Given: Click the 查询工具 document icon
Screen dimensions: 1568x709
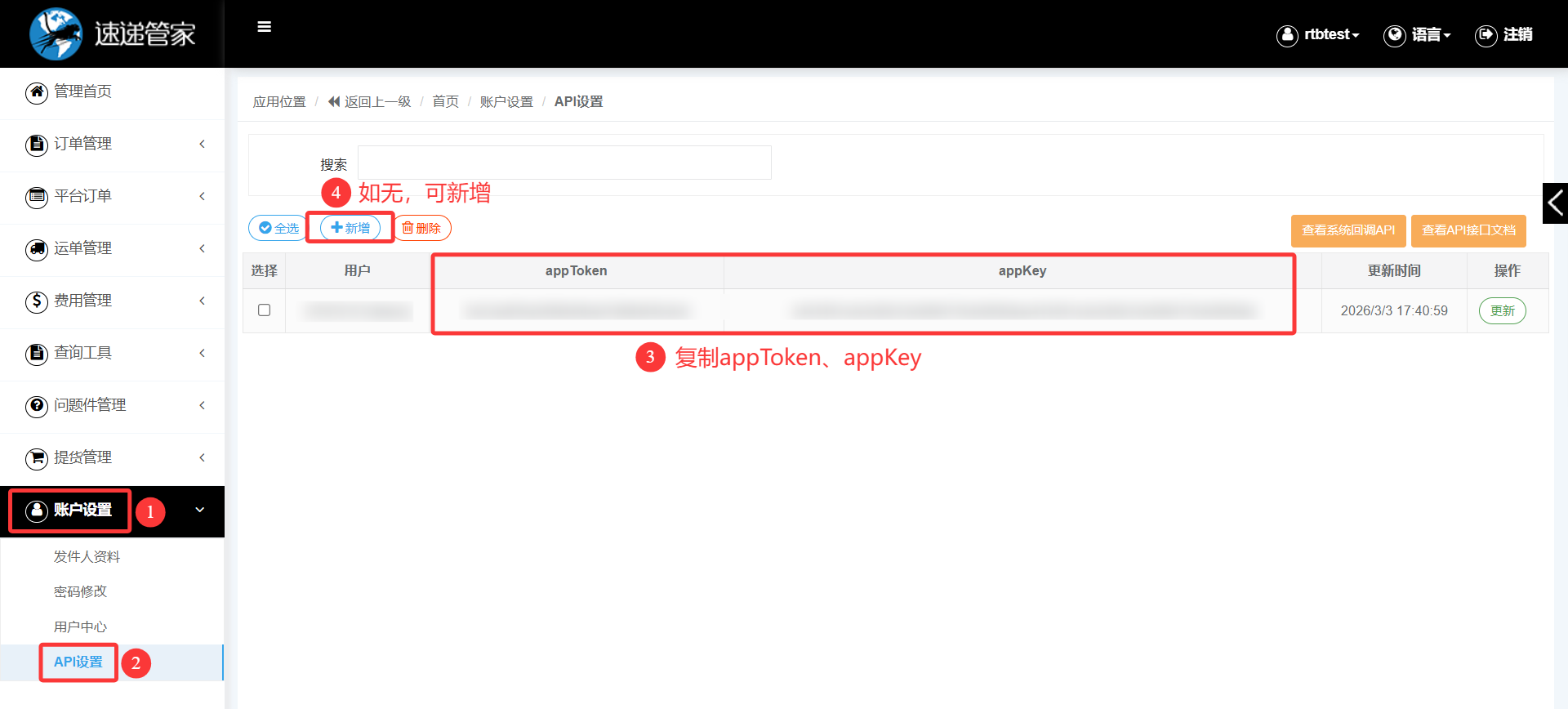Looking at the screenshot, I should point(37,354).
